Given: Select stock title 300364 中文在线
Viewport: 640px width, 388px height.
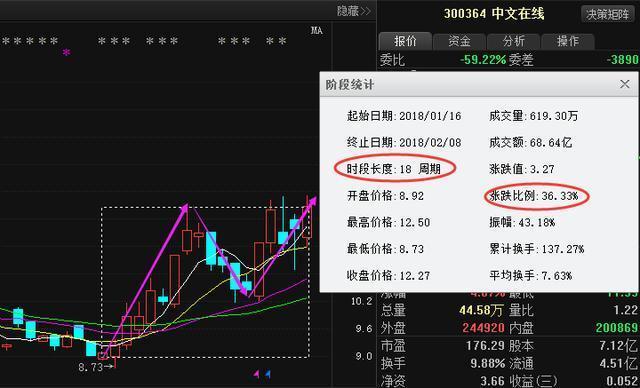Looking at the screenshot, I should coord(494,14).
